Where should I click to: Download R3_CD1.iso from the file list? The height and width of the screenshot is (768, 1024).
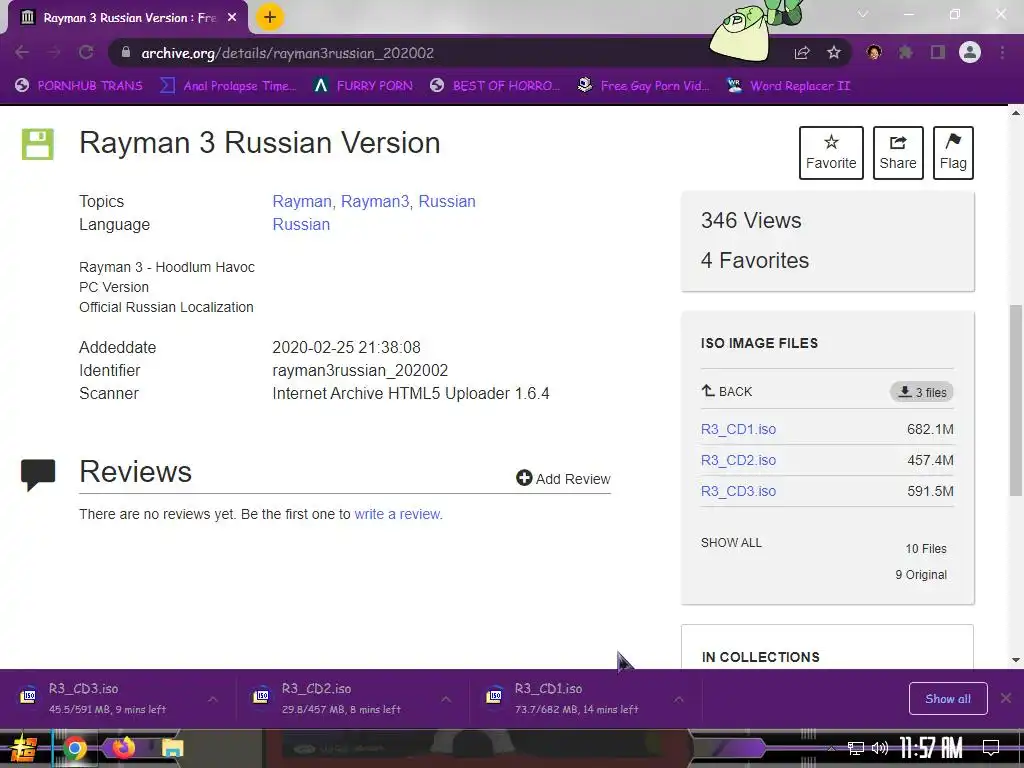[x=739, y=429]
